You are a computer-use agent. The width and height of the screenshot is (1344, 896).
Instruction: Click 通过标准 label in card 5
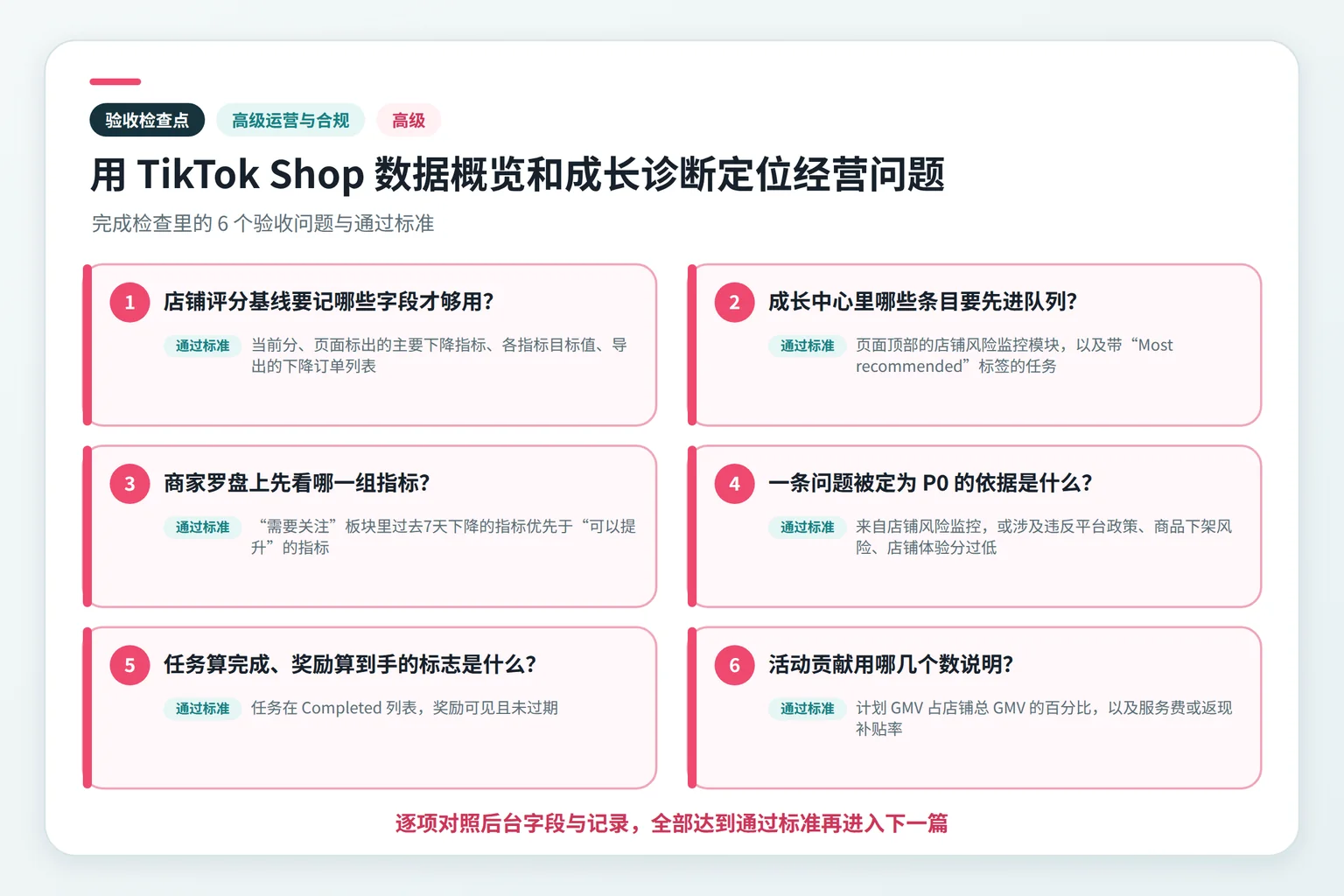click(202, 709)
